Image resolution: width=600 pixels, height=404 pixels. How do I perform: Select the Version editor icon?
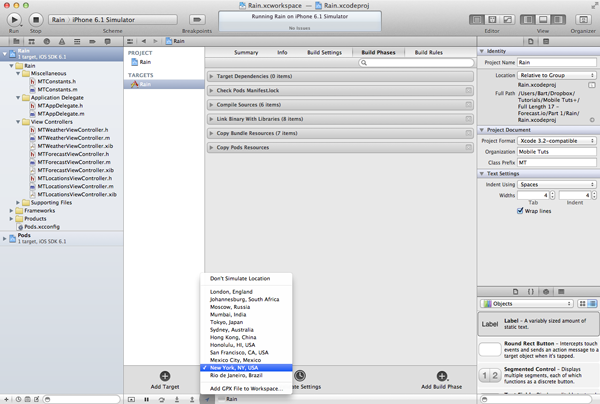507,20
